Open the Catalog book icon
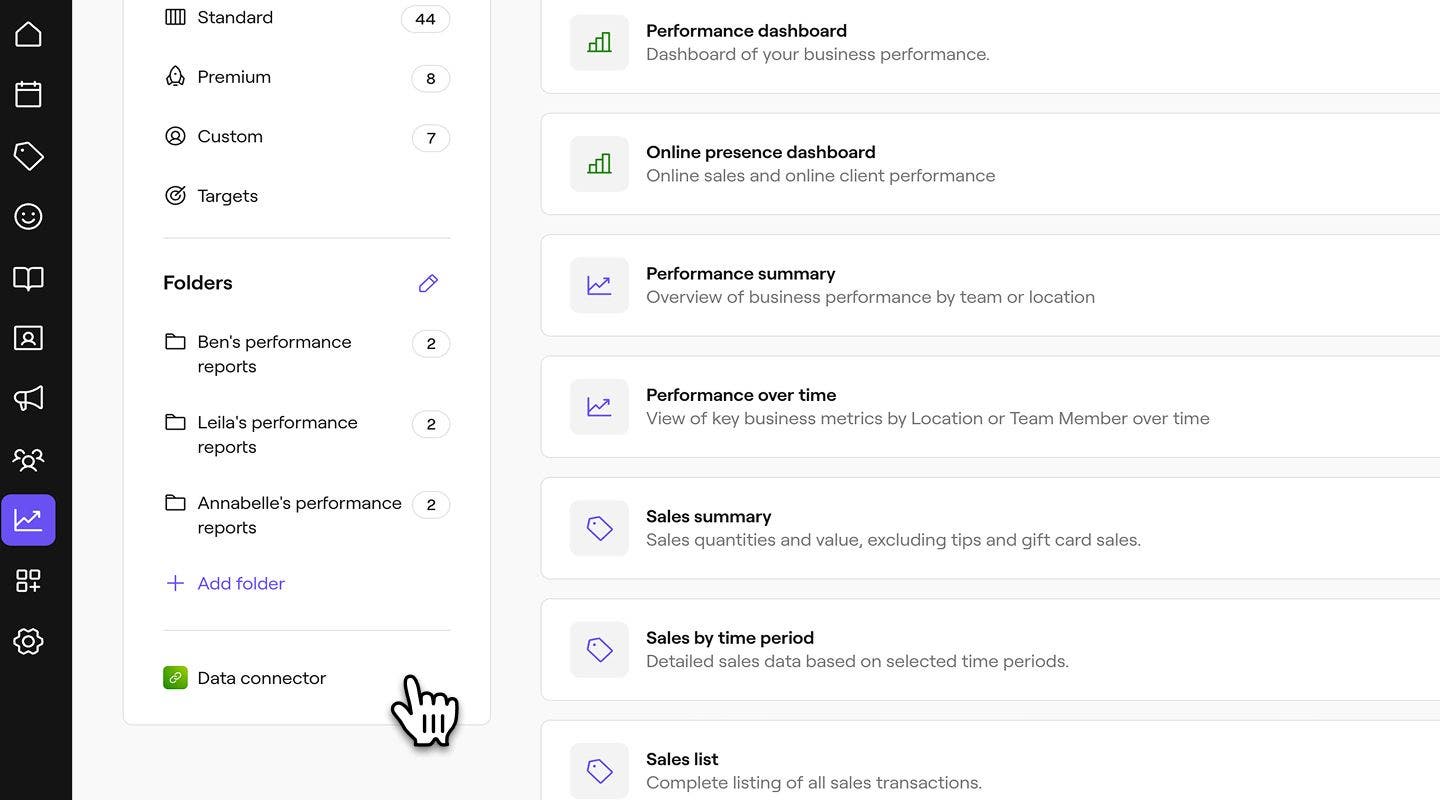The height and width of the screenshot is (800, 1440). pos(28,278)
